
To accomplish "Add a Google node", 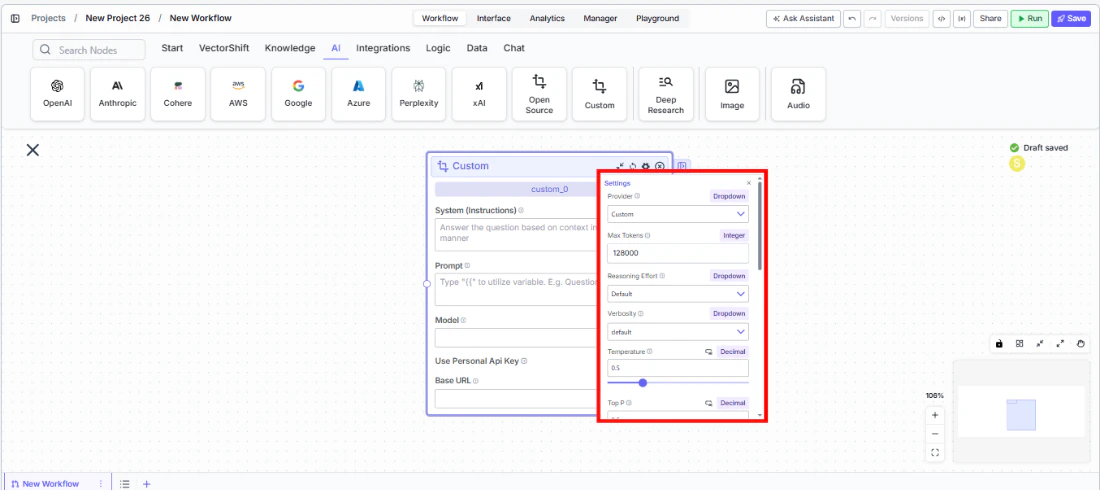I will [298, 94].
